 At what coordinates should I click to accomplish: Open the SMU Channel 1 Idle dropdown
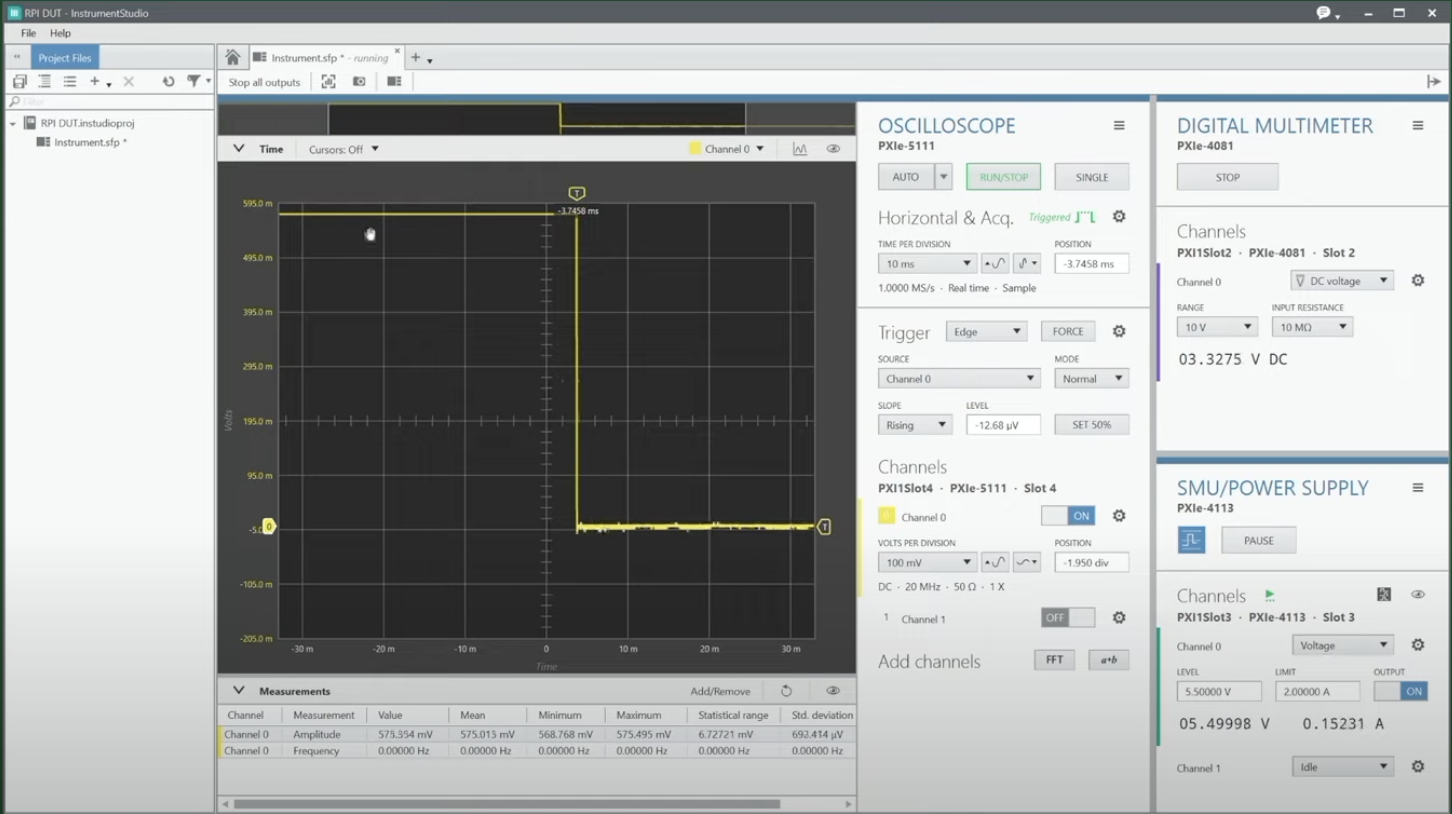click(x=1343, y=767)
